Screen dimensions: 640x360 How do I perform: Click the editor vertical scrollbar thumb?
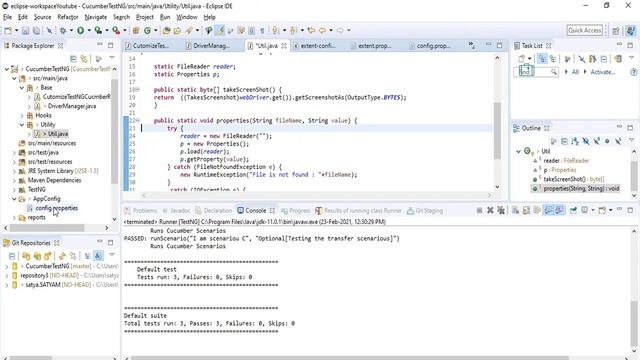[x=497, y=131]
